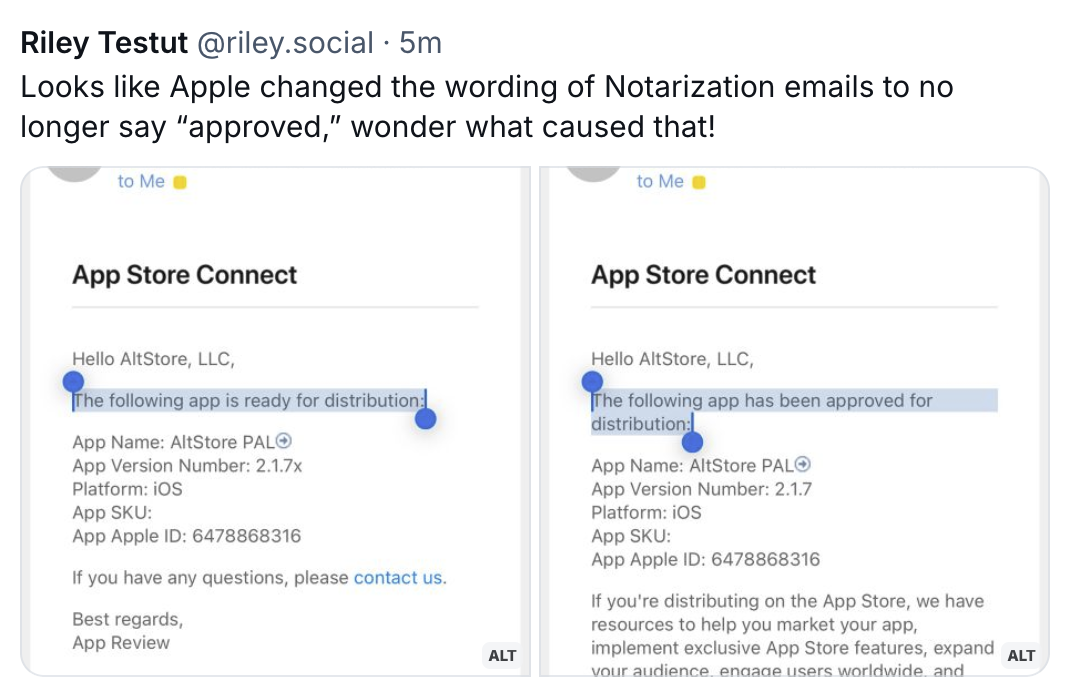Click the sender avatar circle in right email
The height and width of the screenshot is (684, 1068).
pyautogui.click(x=593, y=172)
